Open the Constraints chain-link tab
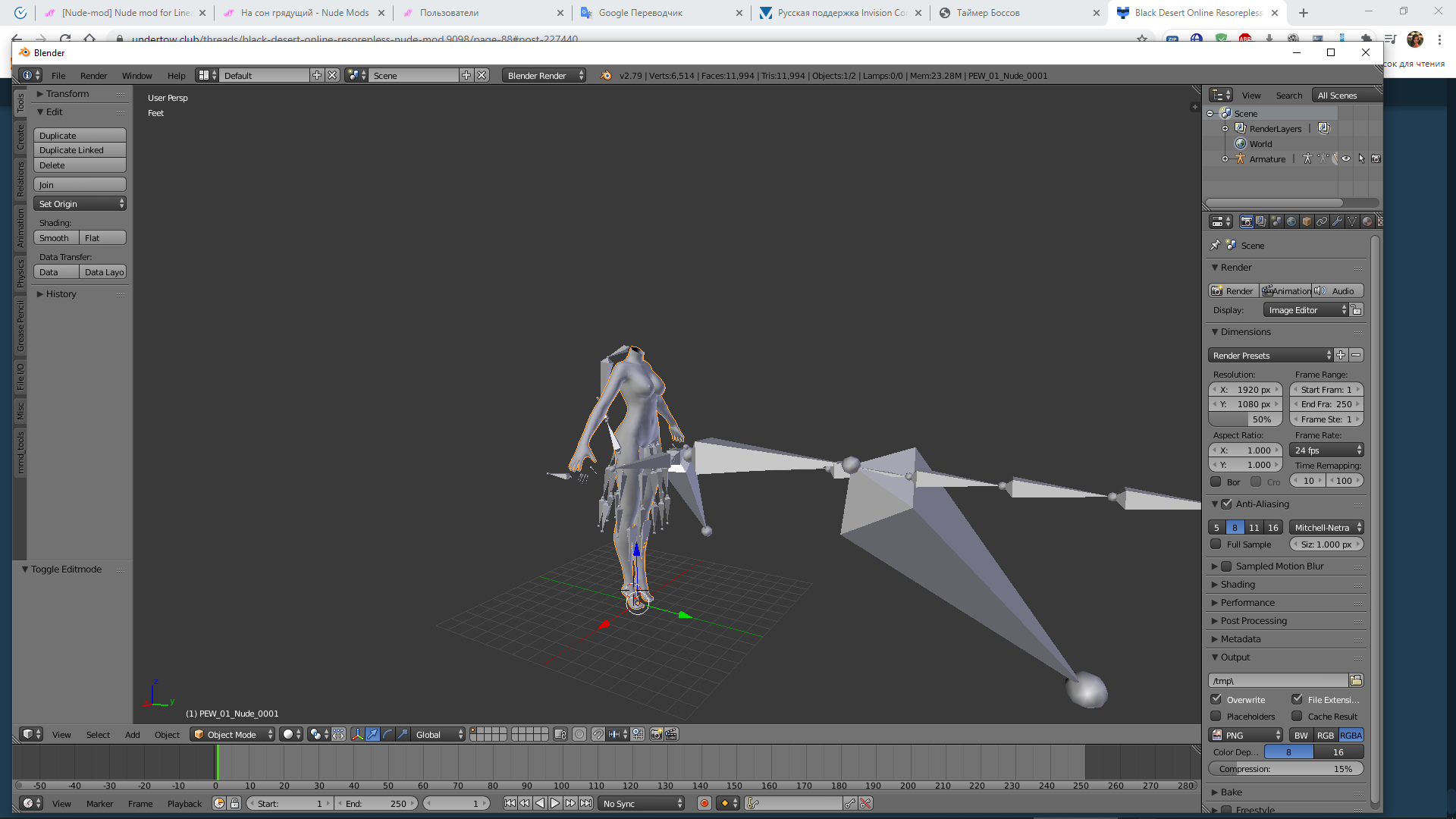This screenshot has width=1456, height=819. point(1322,221)
